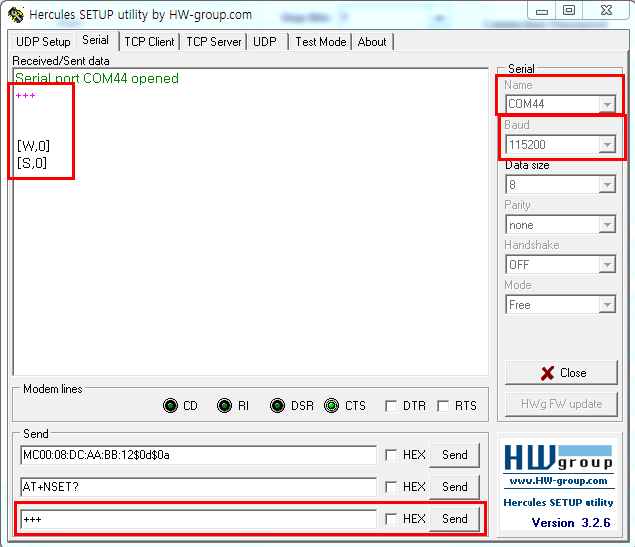Click the CTS modem line indicator
This screenshot has width=635, height=547.
[x=331, y=405]
